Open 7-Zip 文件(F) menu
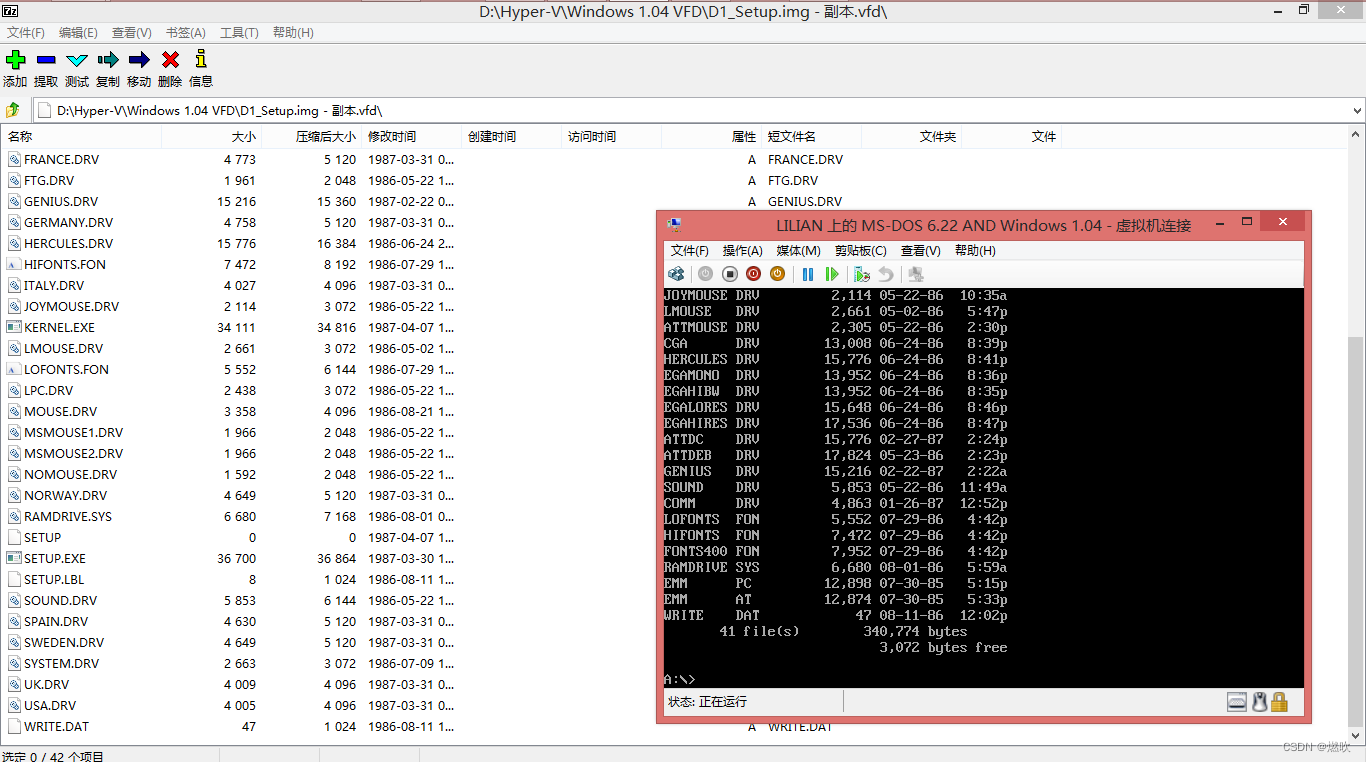The image size is (1366, 762). [26, 33]
